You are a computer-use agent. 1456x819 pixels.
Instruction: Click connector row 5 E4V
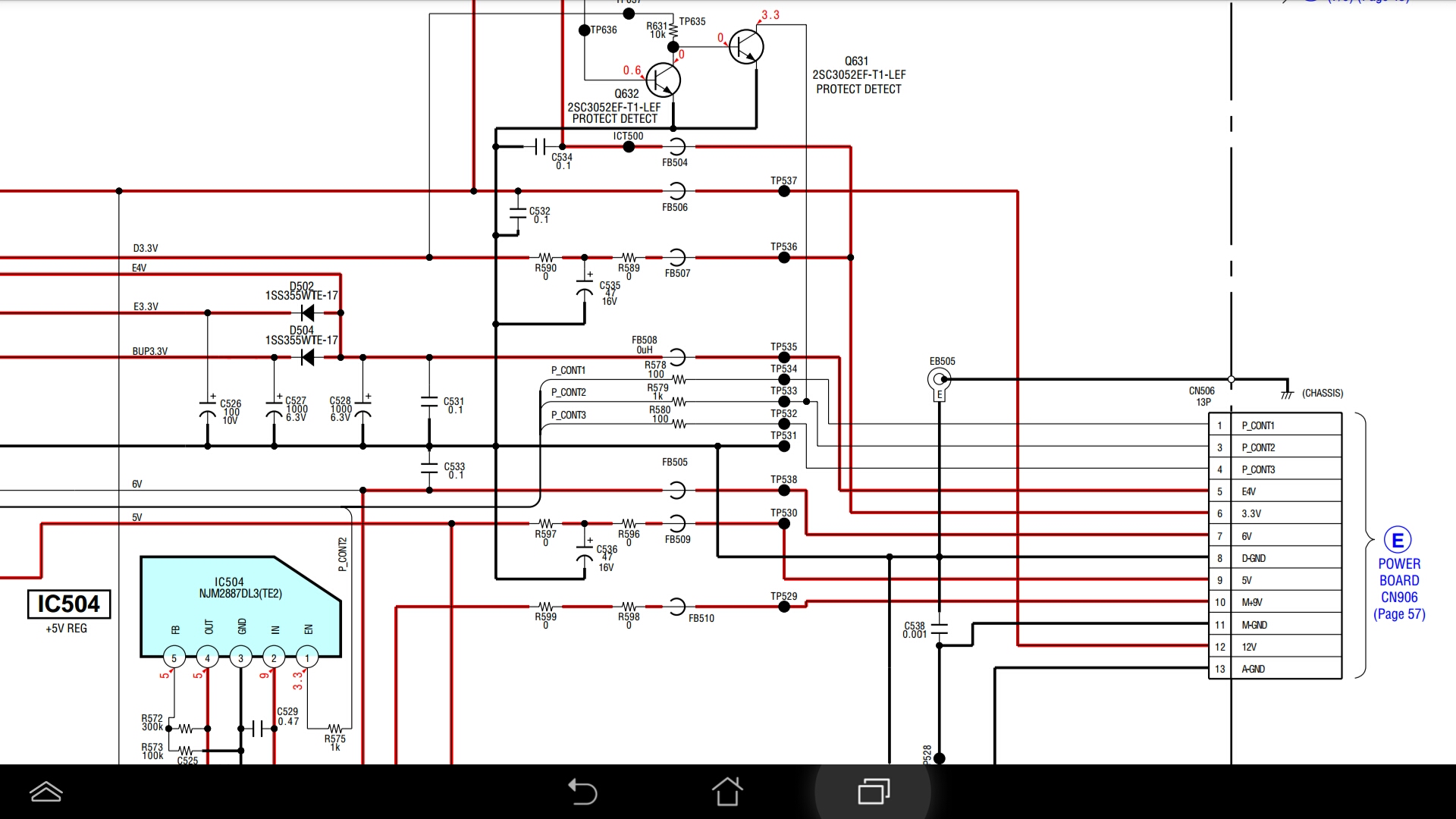click(1276, 491)
